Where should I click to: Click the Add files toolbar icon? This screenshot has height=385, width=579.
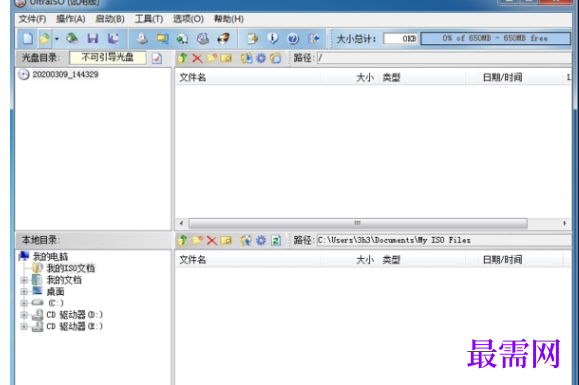(253, 38)
